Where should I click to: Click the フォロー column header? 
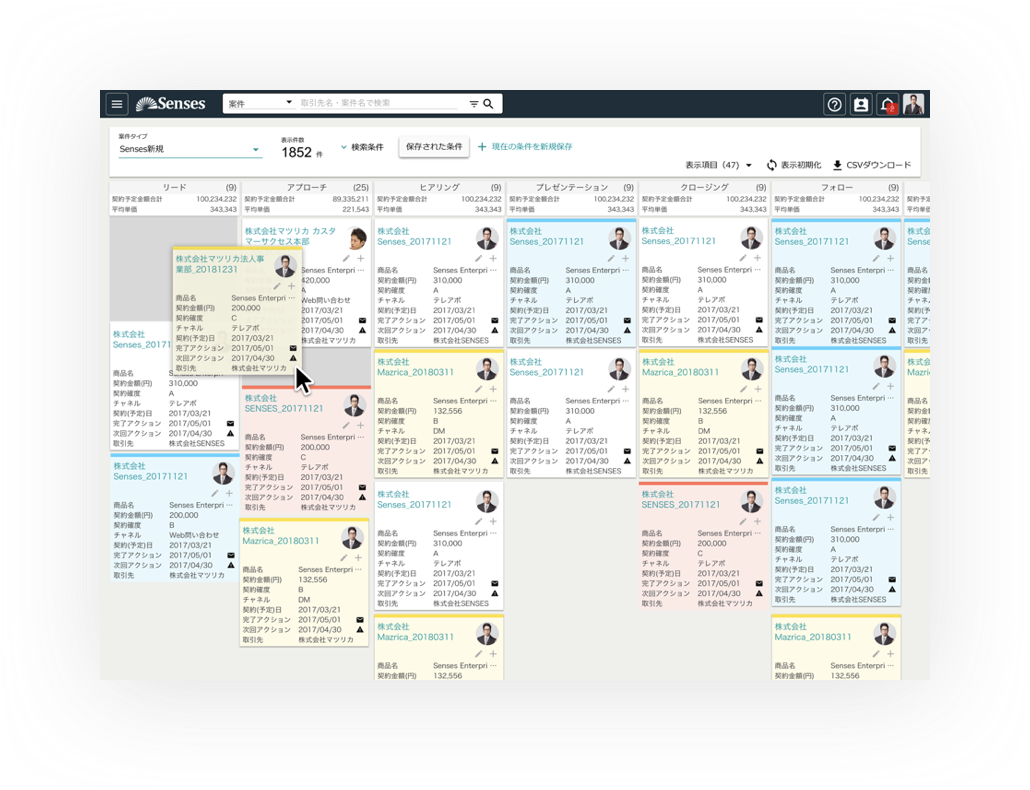point(837,187)
